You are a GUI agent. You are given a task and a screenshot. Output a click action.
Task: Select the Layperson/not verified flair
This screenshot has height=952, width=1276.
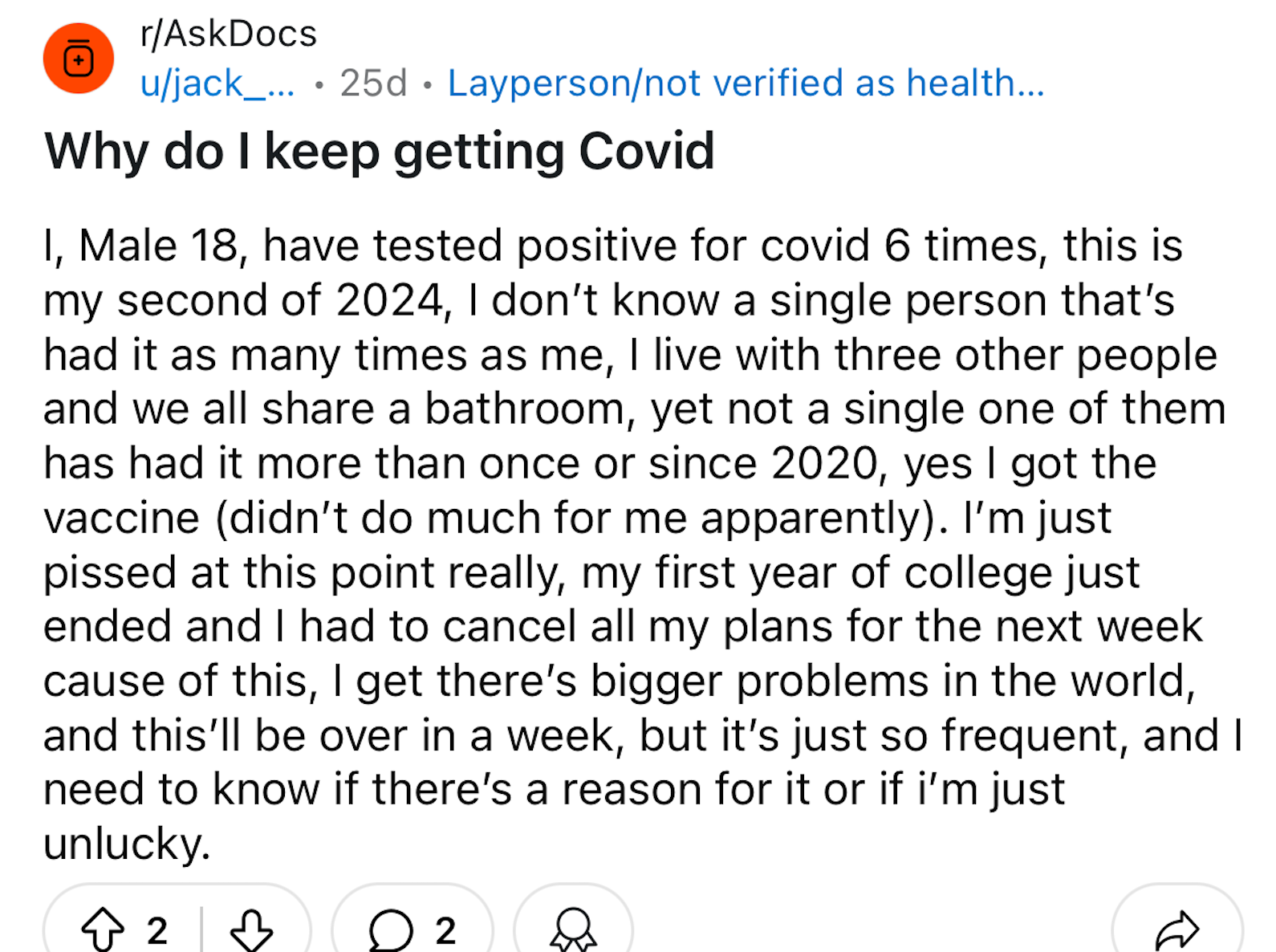coord(746,83)
